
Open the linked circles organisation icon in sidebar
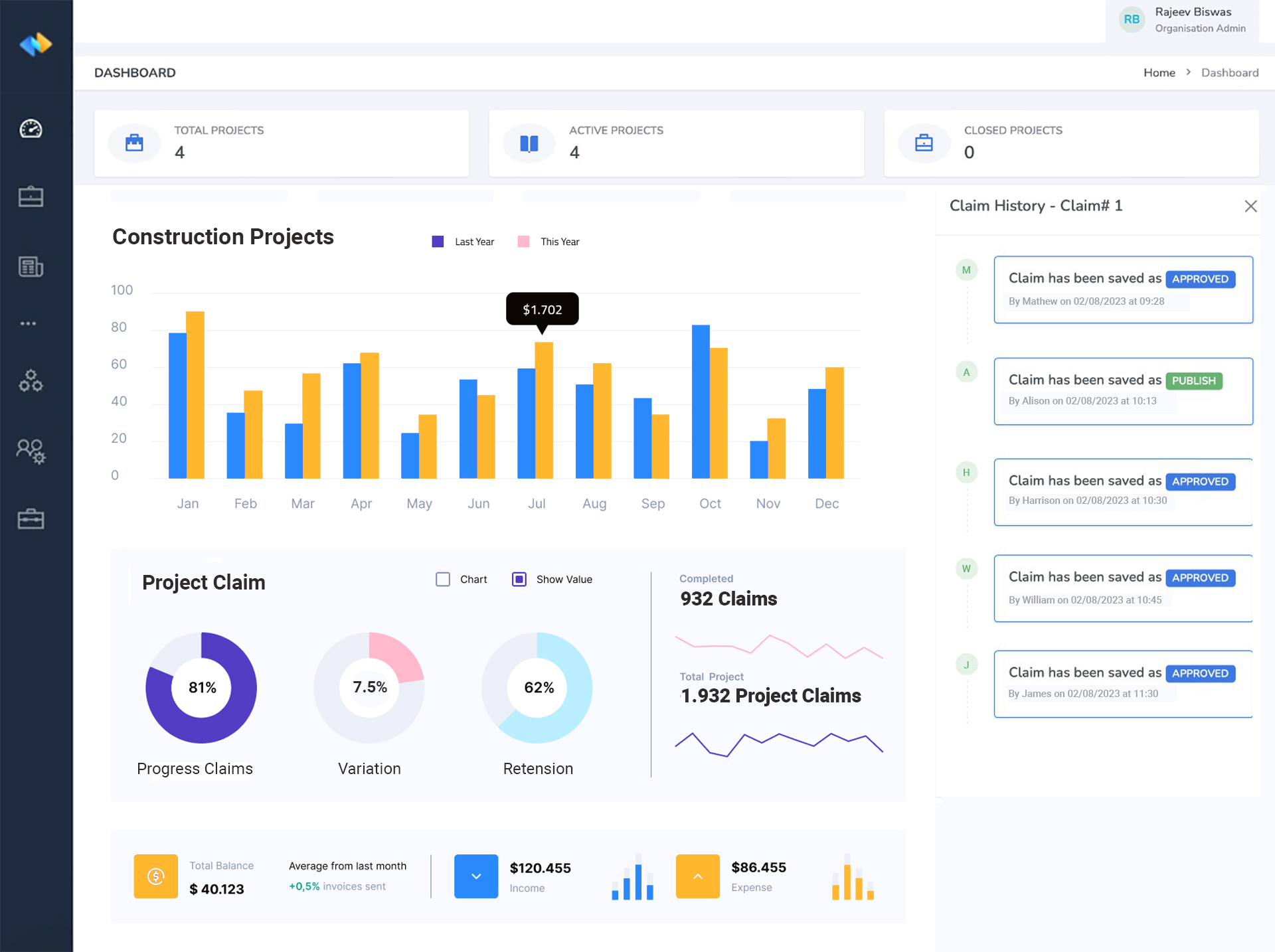click(31, 381)
